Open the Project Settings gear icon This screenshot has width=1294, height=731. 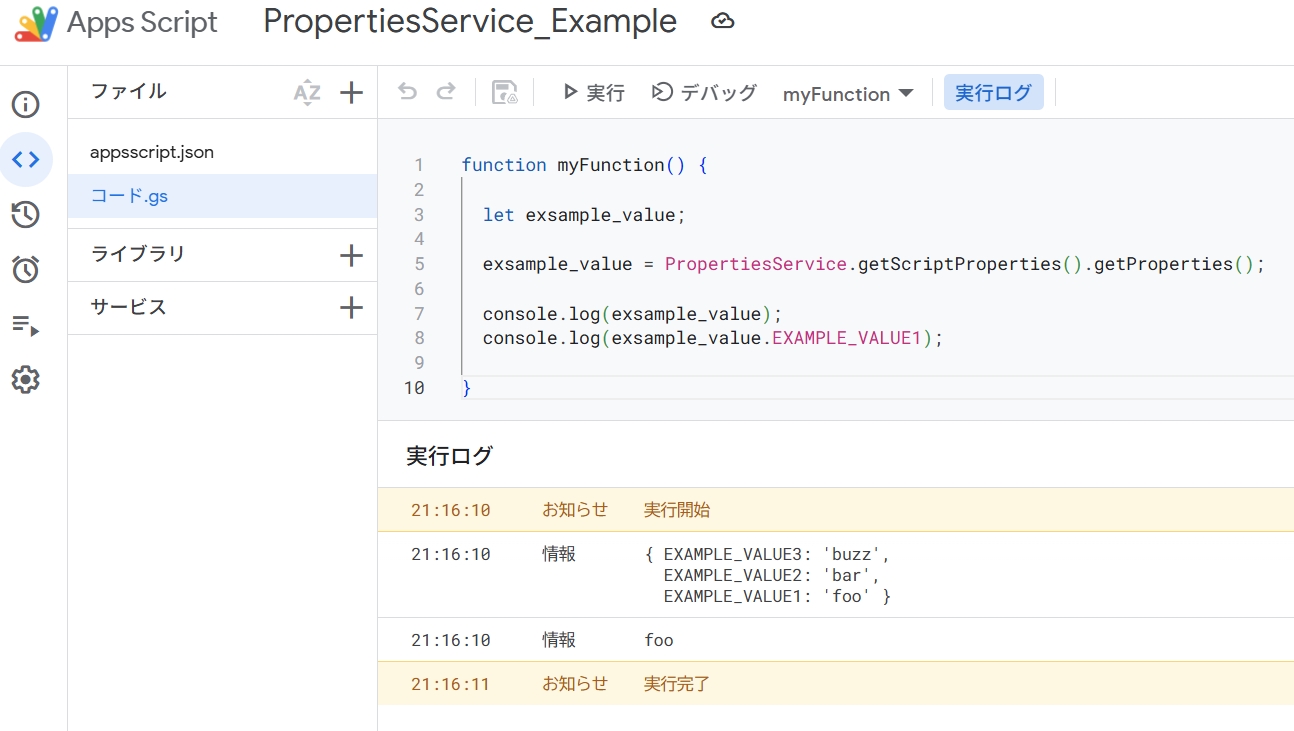[x=26, y=380]
